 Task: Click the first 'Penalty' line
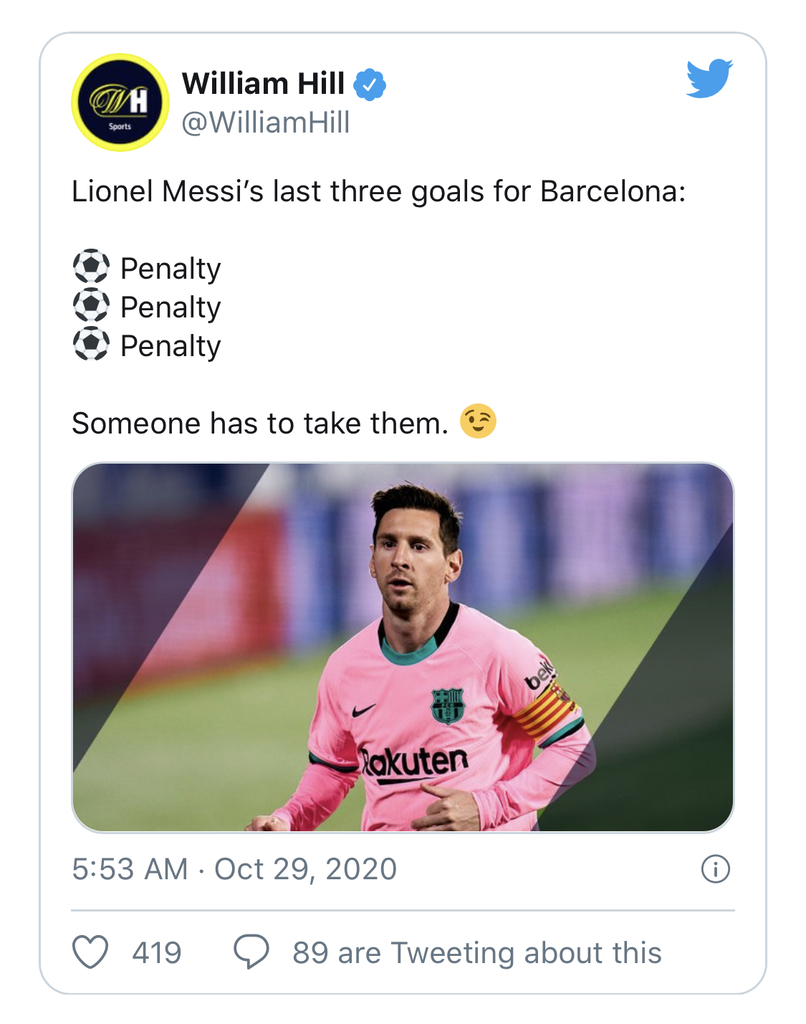click(170, 268)
